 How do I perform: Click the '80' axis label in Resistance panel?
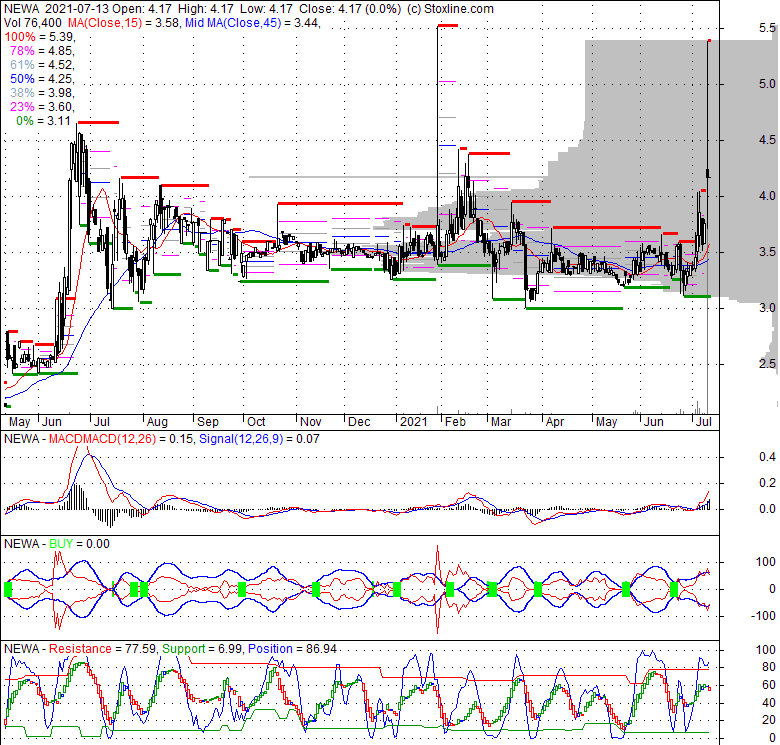769,667
